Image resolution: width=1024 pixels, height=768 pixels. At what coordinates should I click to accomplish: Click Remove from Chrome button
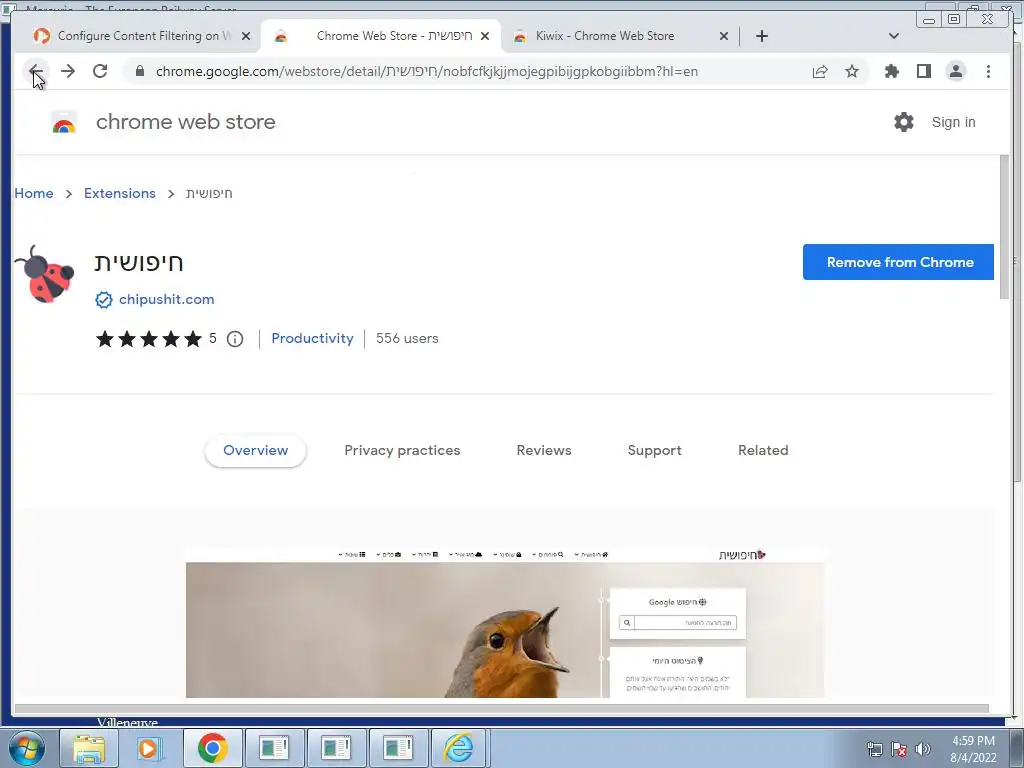coord(899,262)
